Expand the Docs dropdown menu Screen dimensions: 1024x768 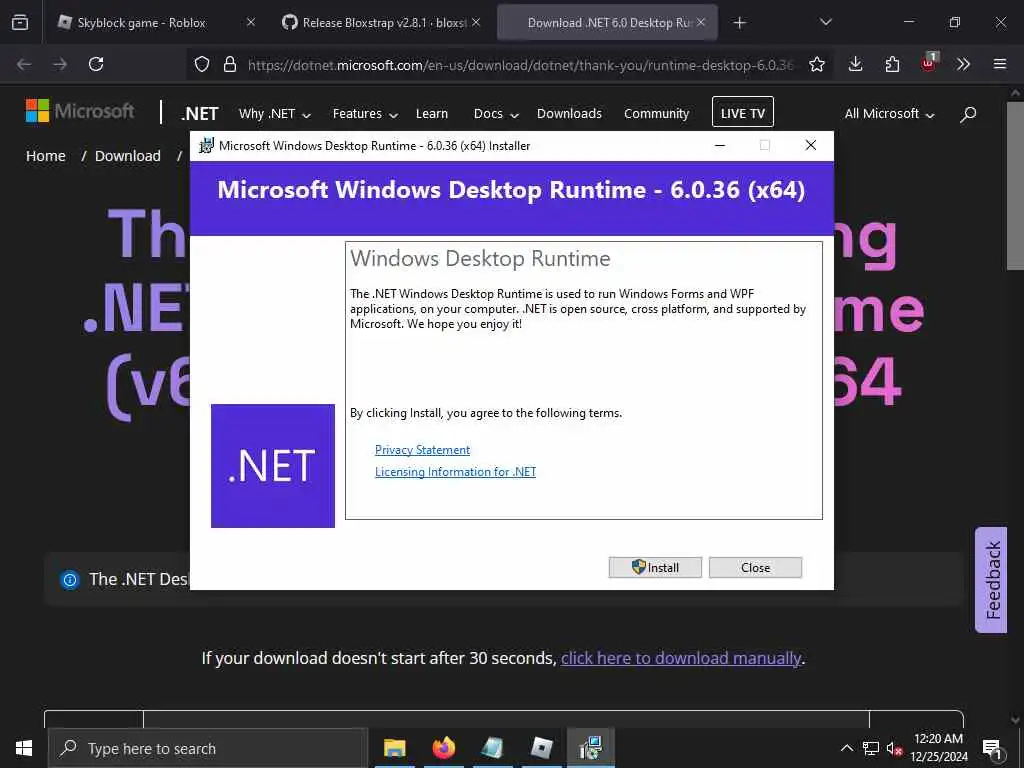[496, 114]
